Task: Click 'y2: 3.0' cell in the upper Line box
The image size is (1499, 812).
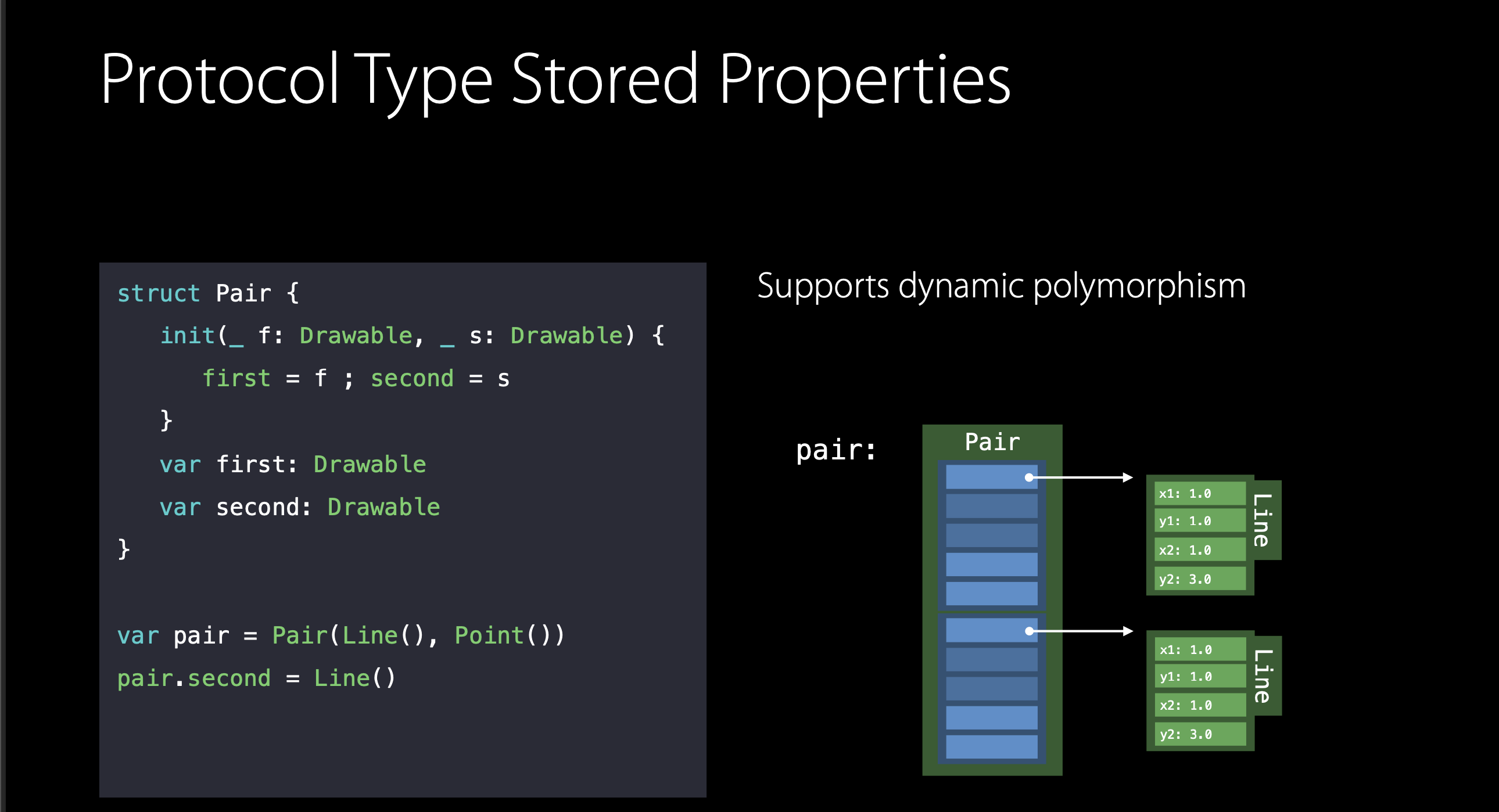Action: coord(1199,579)
